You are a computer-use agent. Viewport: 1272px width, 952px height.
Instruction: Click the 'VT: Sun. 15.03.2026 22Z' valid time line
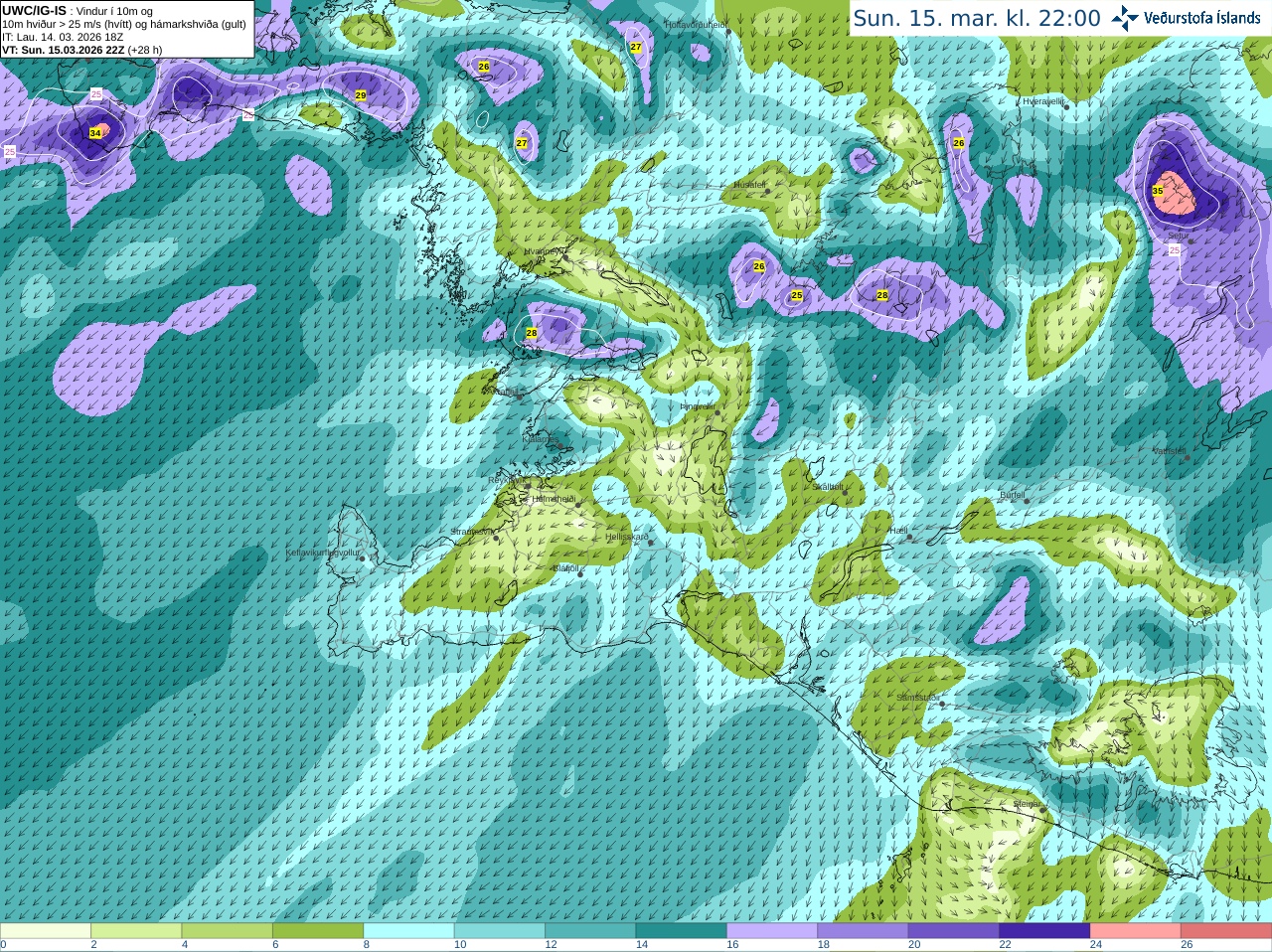pos(82,50)
